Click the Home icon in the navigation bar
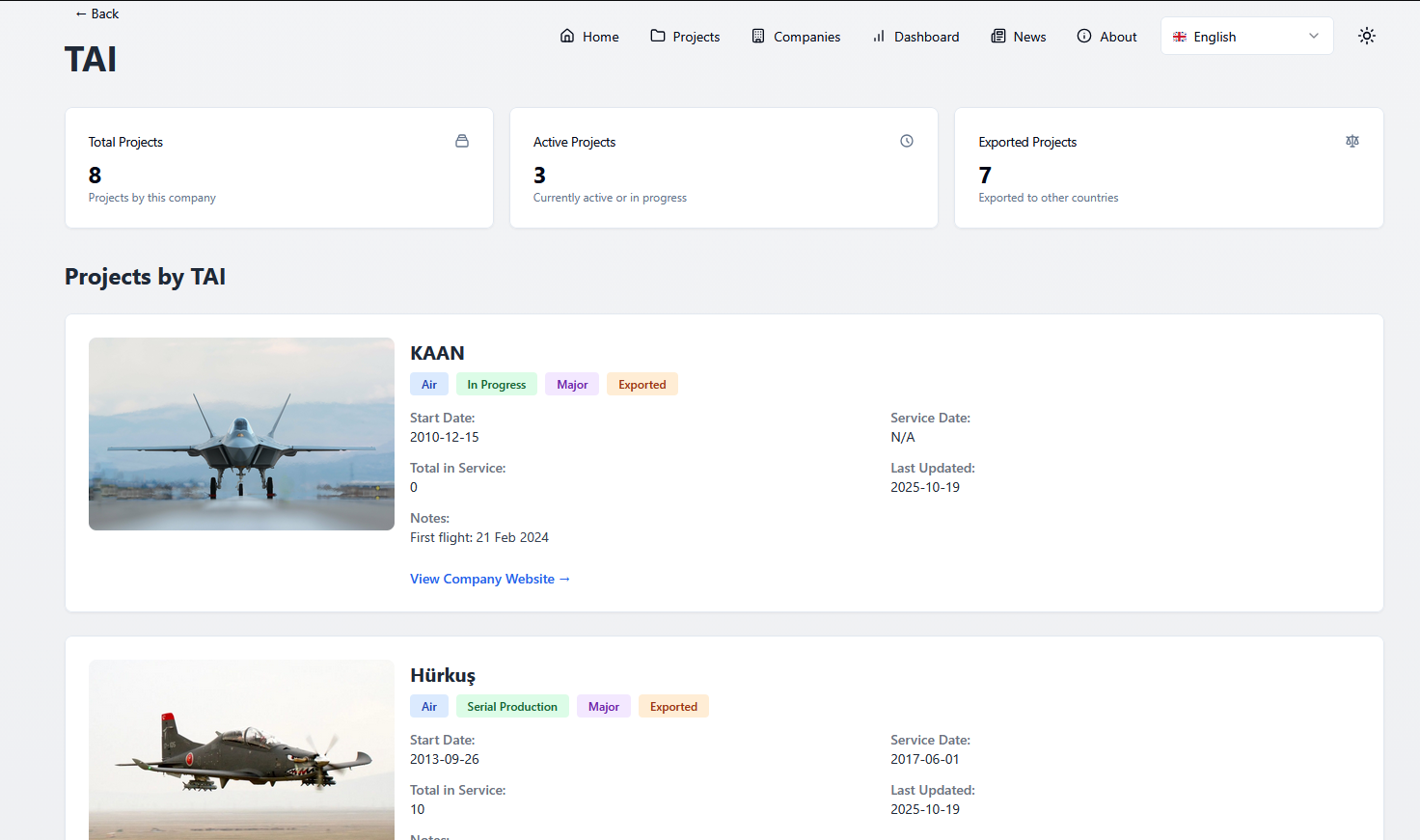The width and height of the screenshot is (1420, 840). click(566, 36)
